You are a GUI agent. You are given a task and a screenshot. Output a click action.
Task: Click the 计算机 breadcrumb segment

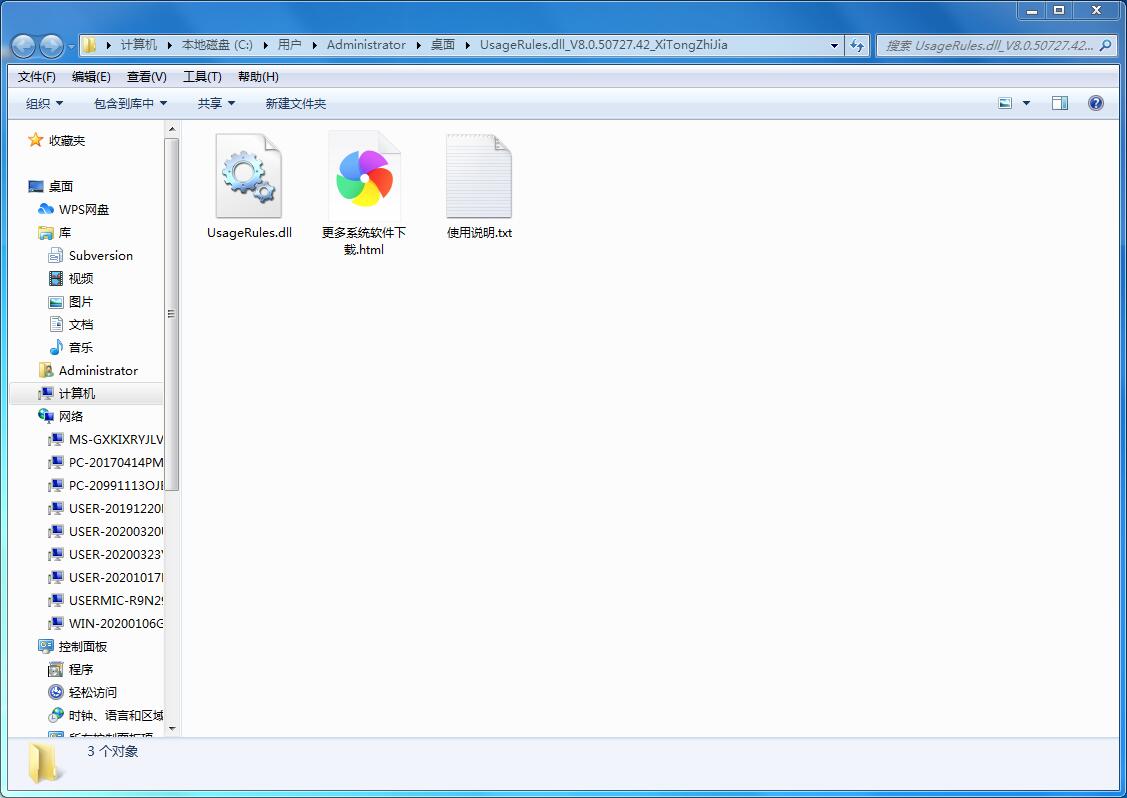139,45
